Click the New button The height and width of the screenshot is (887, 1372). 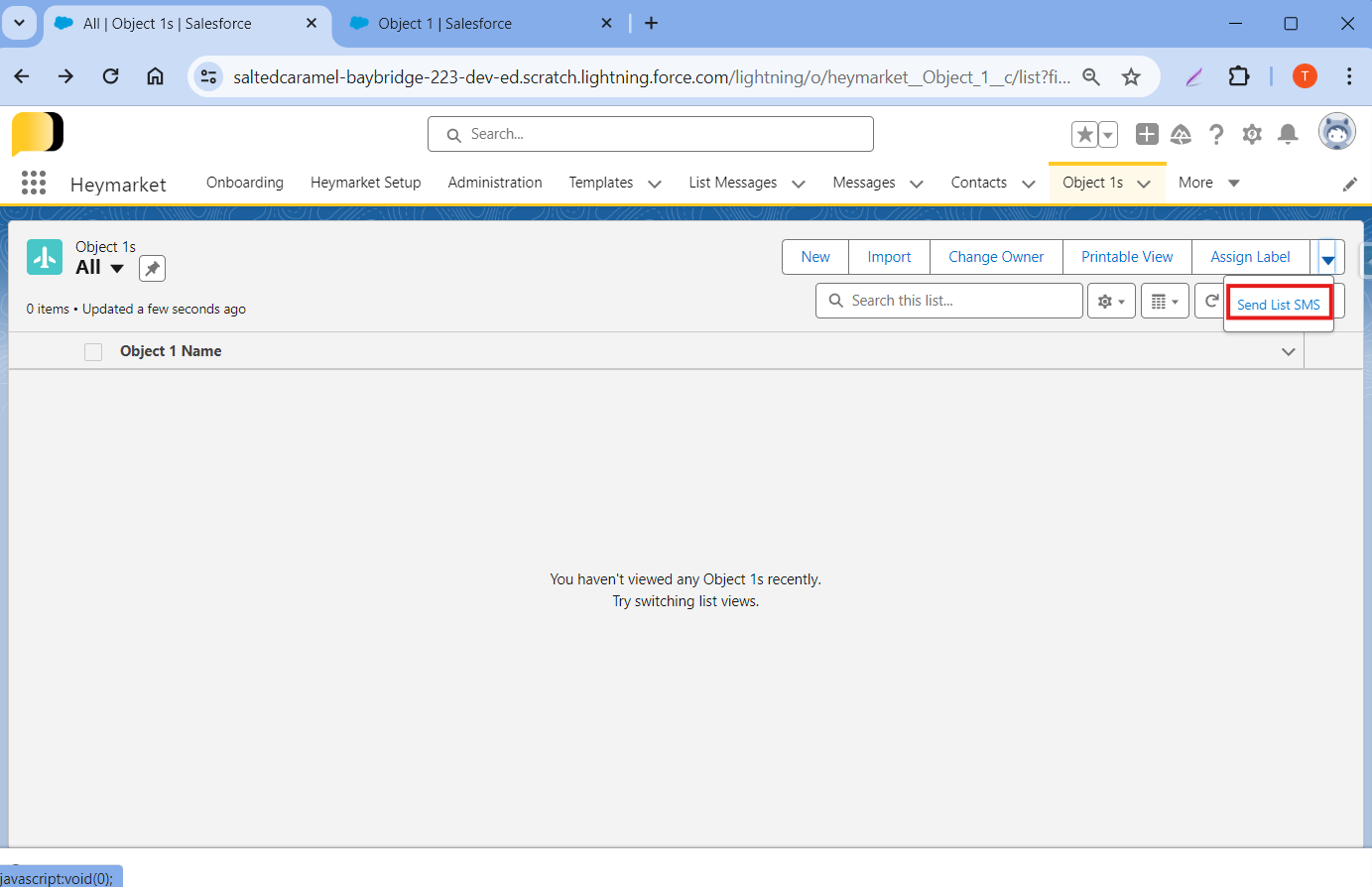pyautogui.click(x=815, y=257)
